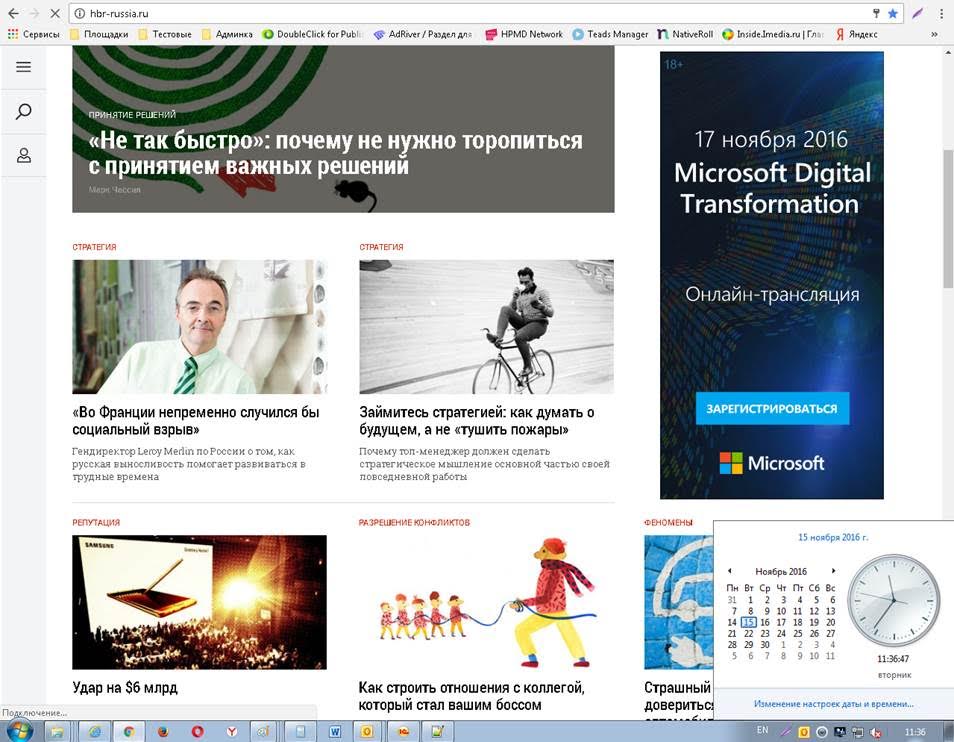Go to previous month in the calendar

[x=729, y=571]
